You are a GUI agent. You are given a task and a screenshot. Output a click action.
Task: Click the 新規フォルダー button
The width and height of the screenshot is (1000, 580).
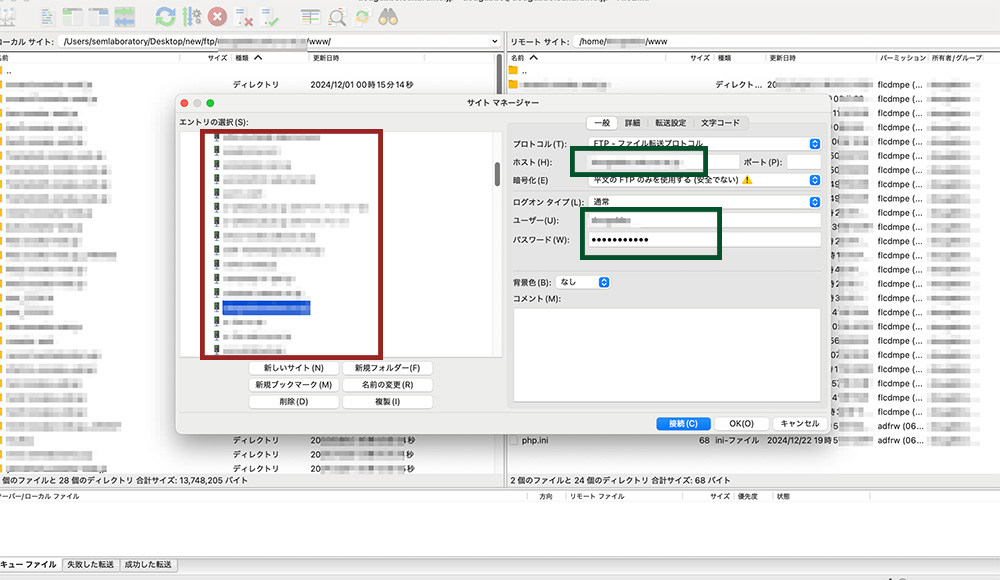point(387,368)
